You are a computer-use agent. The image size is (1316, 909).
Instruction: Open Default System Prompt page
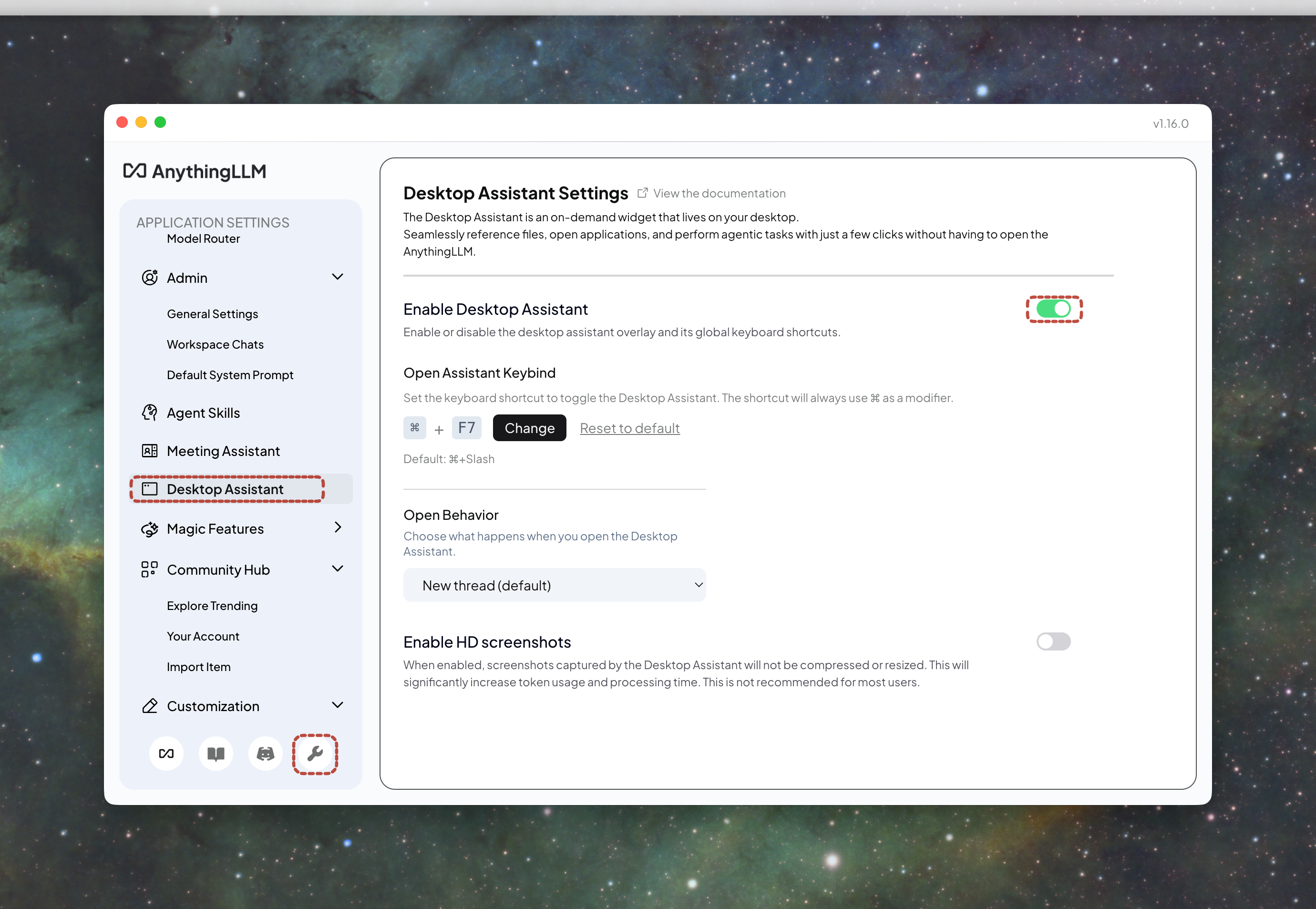click(229, 375)
